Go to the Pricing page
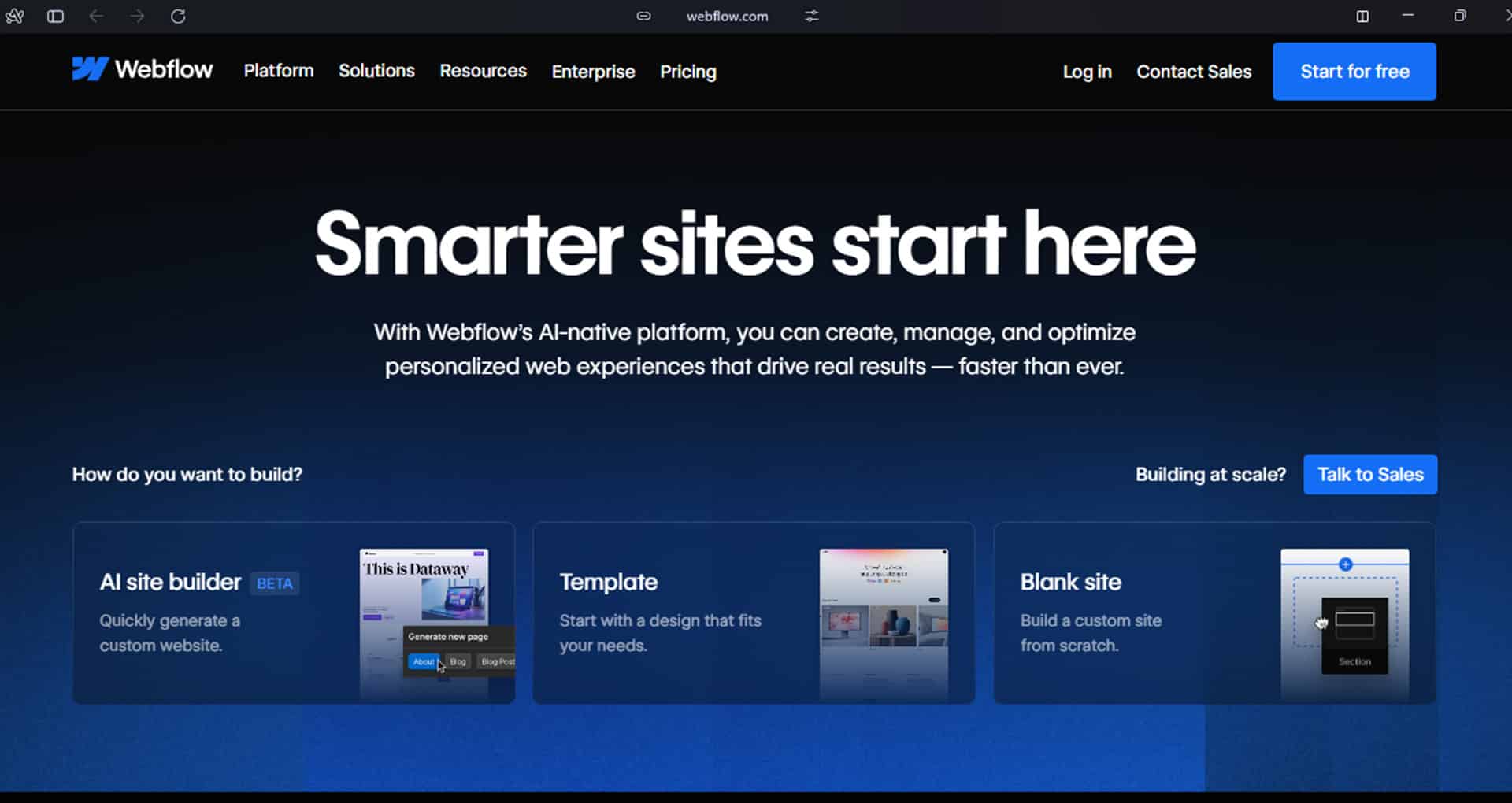 (688, 72)
